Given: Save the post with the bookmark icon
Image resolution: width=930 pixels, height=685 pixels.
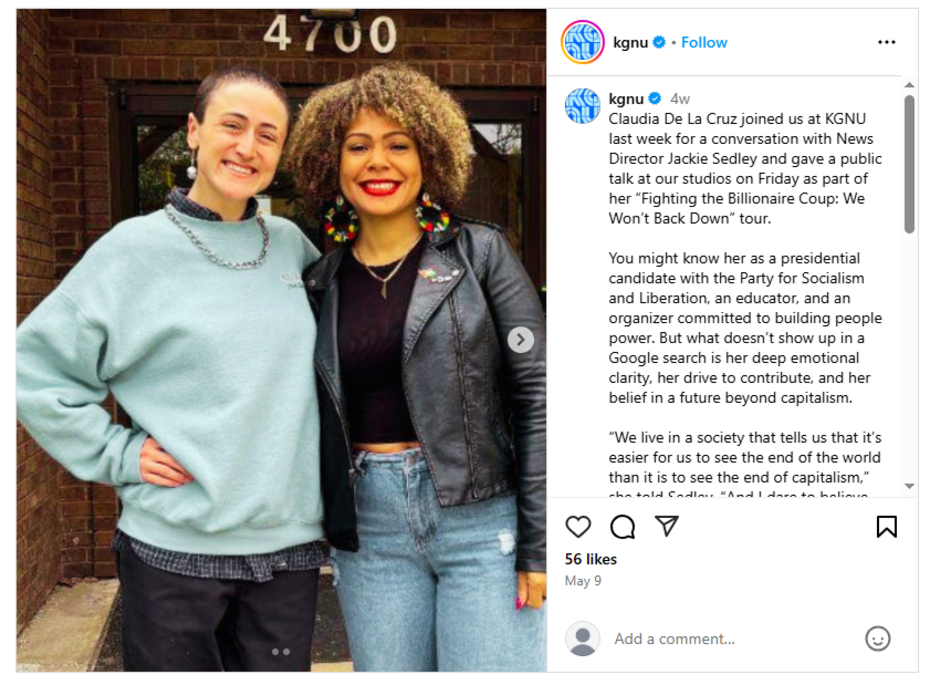Looking at the screenshot, I should tap(887, 527).
